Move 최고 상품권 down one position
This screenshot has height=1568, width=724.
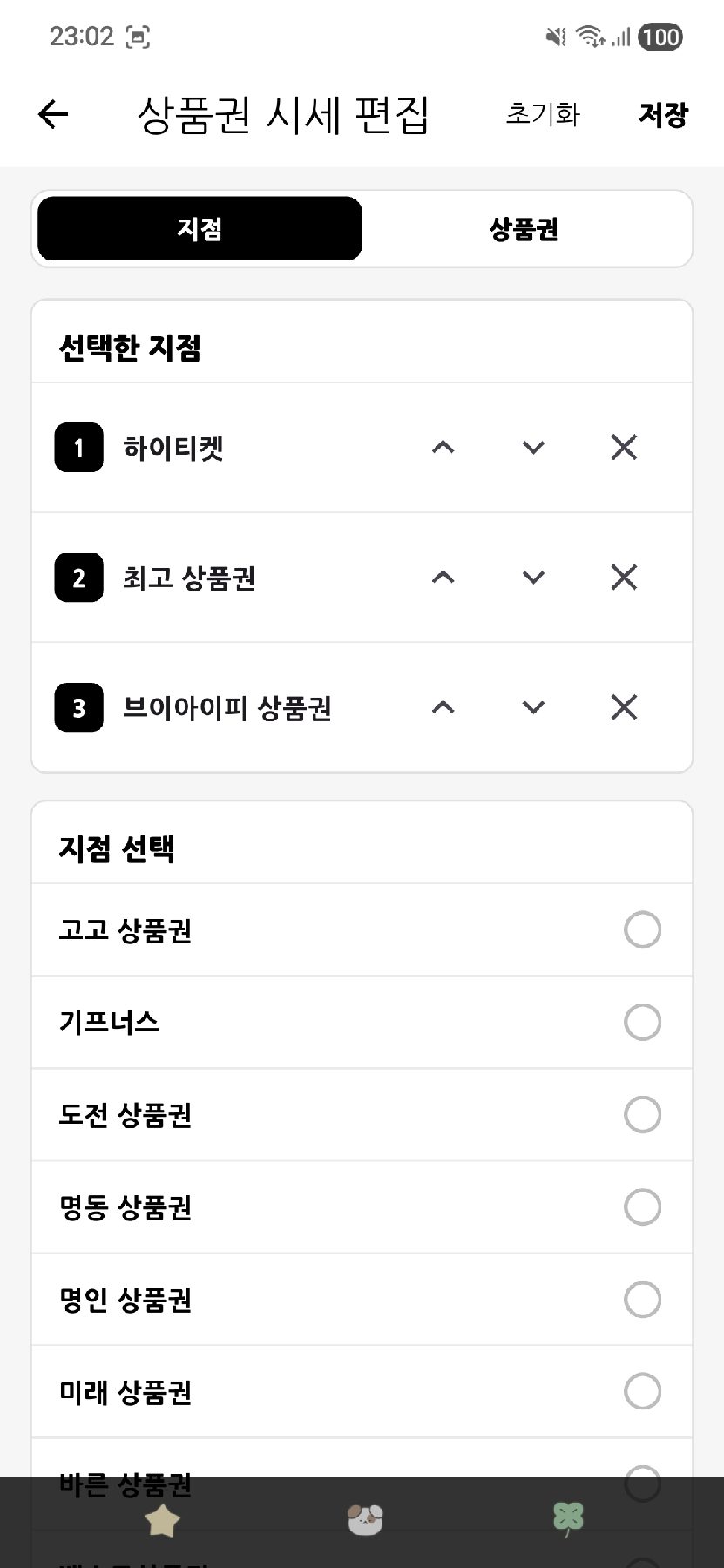click(x=533, y=577)
